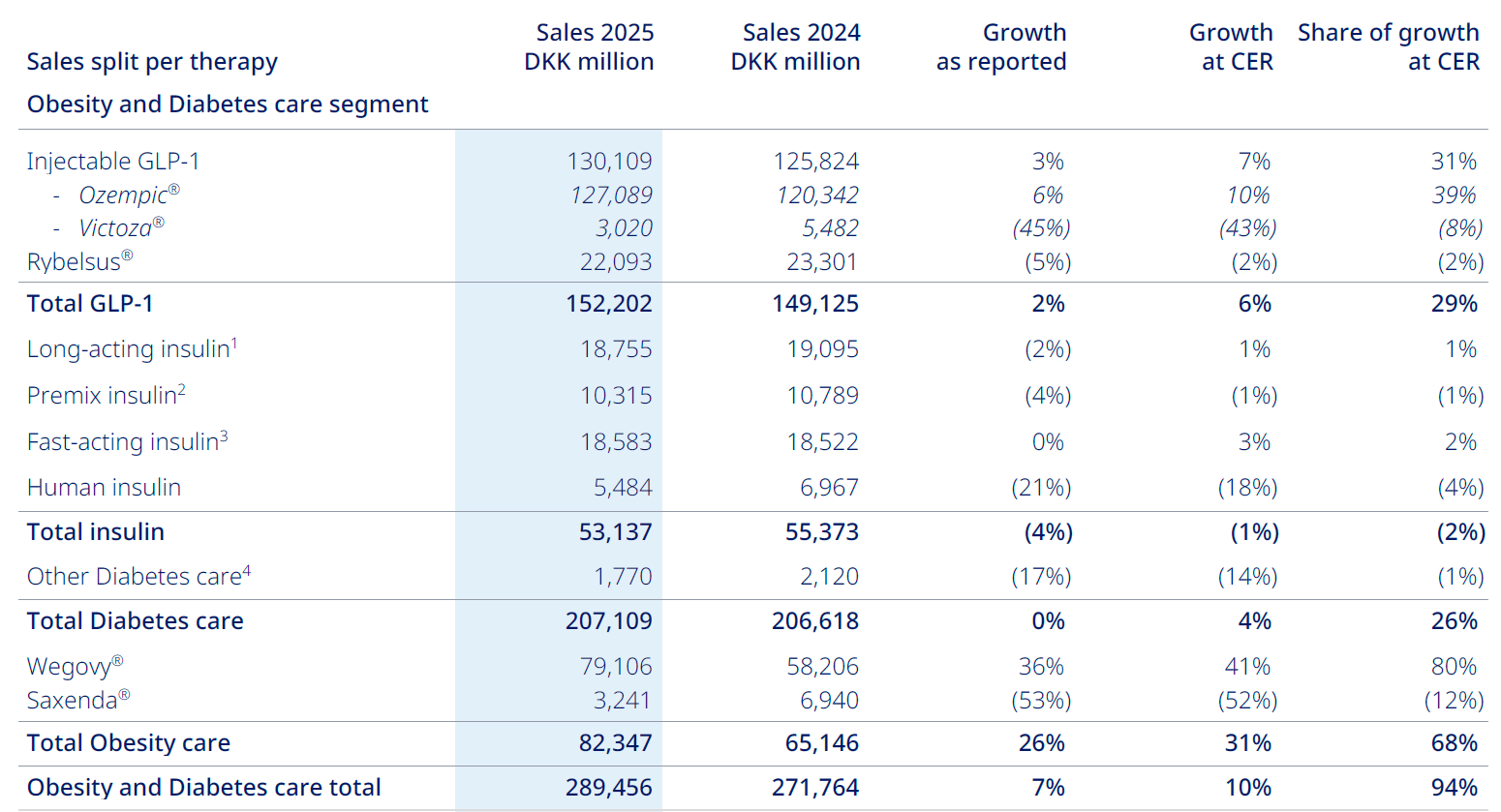Viewport: 1501px width, 812px height.
Task: Click Total Diabetes care 2024 value 206,618
Action: coord(815,621)
